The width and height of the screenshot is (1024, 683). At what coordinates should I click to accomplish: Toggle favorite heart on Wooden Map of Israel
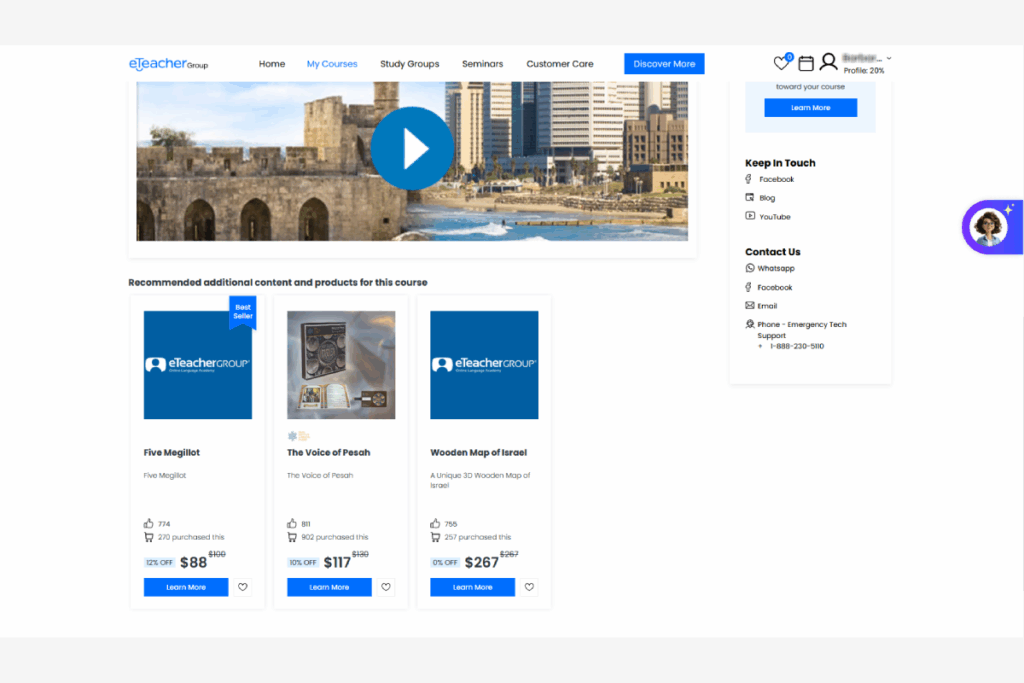click(x=529, y=587)
